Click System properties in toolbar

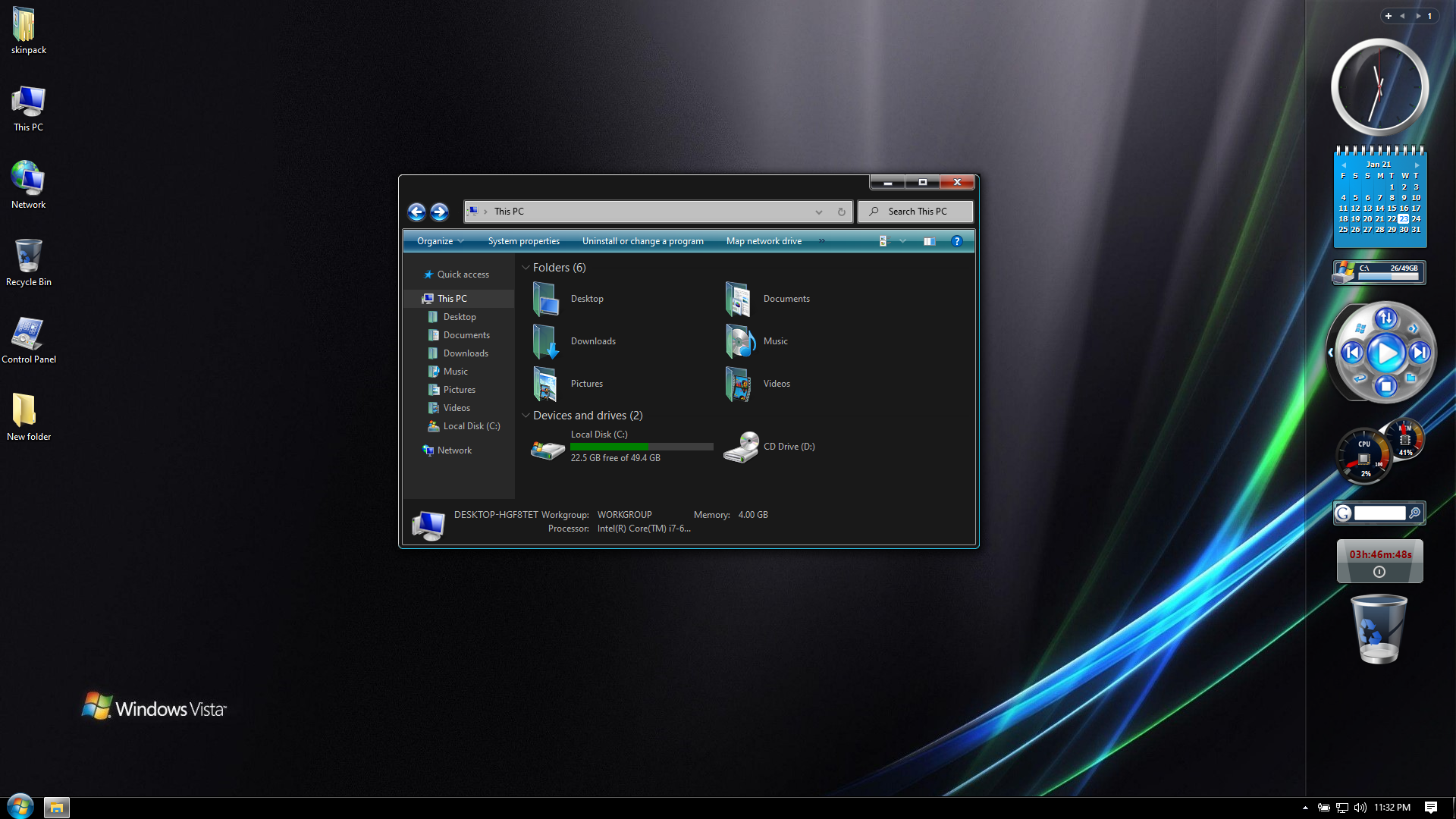pos(523,241)
